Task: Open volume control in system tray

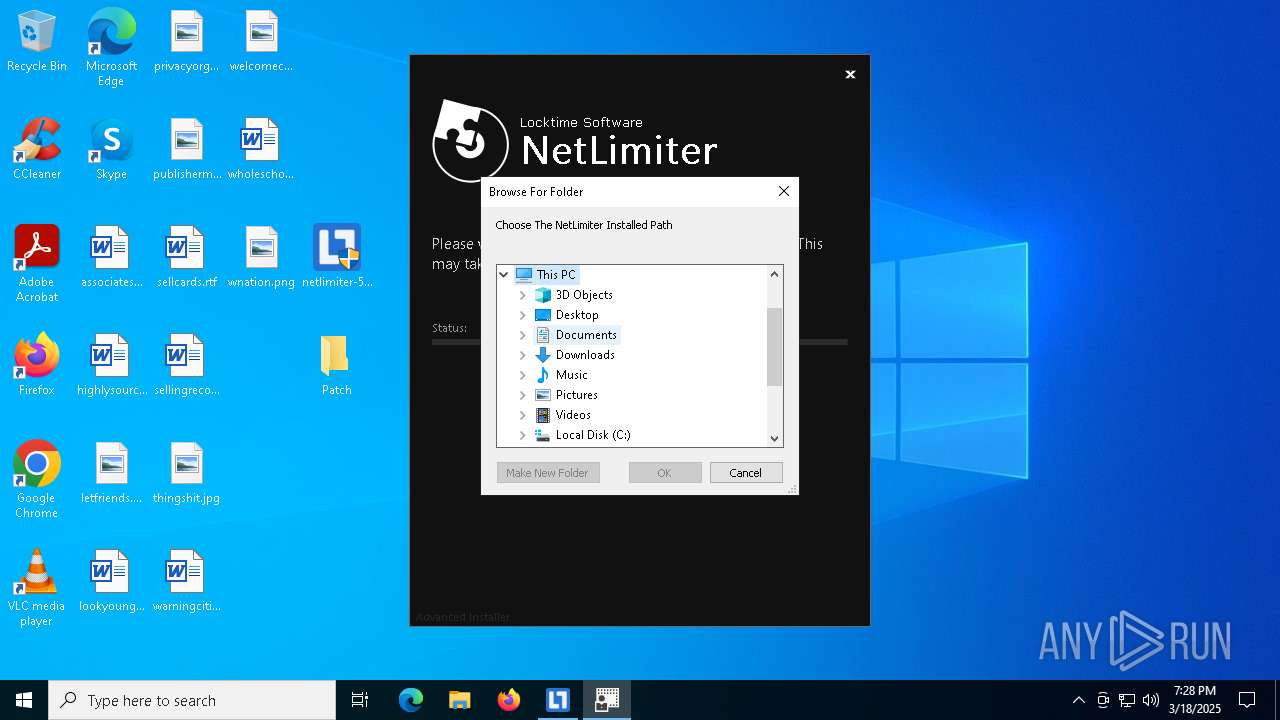Action: pyautogui.click(x=1150, y=700)
